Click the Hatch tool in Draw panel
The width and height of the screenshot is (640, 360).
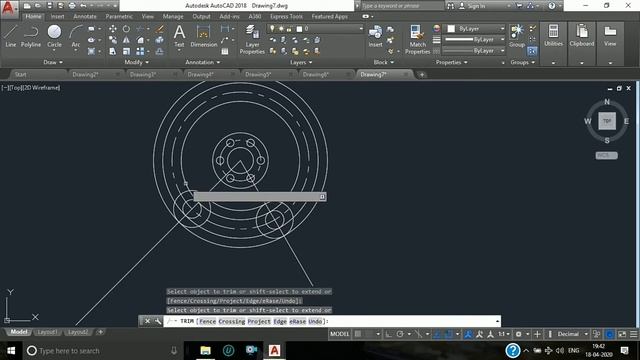coord(91,51)
